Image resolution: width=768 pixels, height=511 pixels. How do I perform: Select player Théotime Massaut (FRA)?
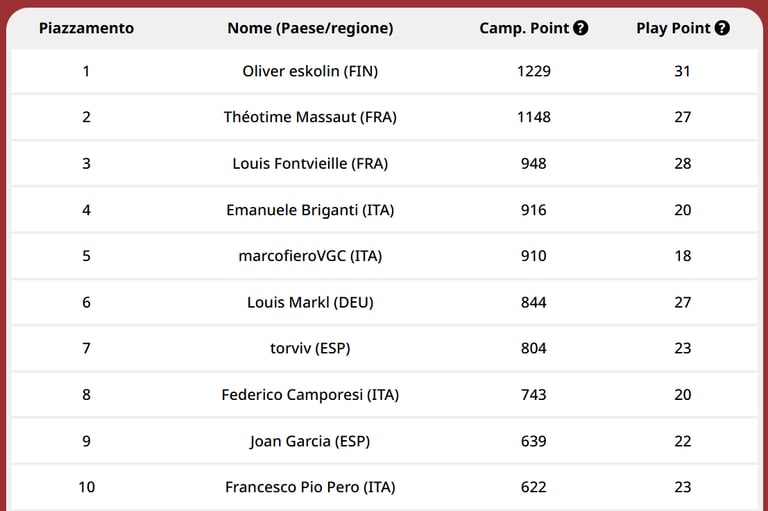pyautogui.click(x=310, y=117)
